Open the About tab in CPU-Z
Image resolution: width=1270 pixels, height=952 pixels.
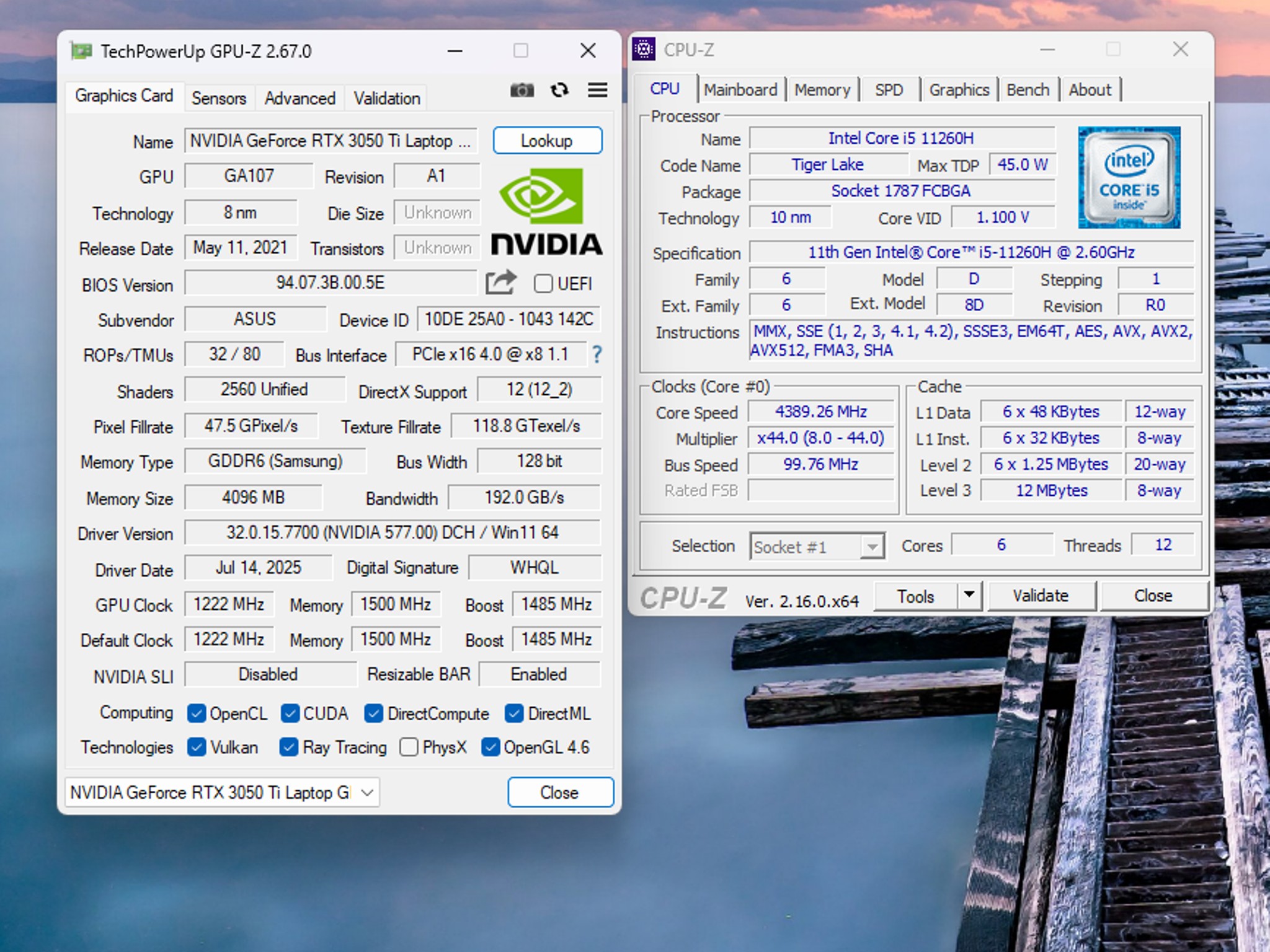(x=1090, y=90)
